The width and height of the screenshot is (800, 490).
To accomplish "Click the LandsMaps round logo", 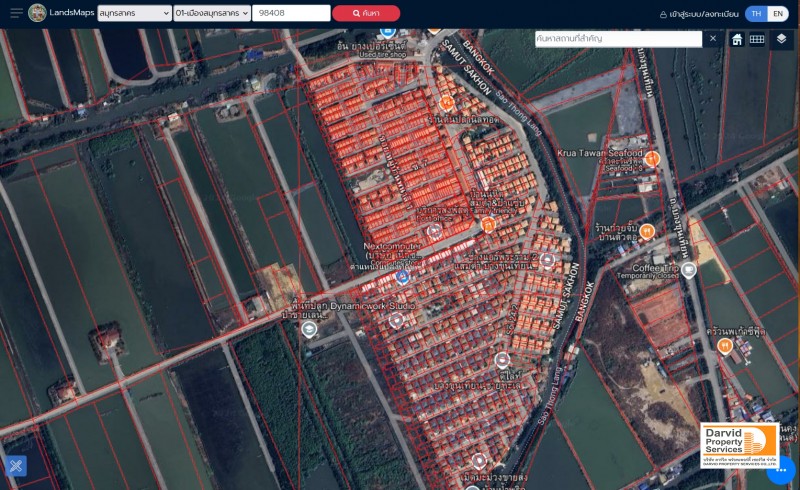I will click(37, 13).
